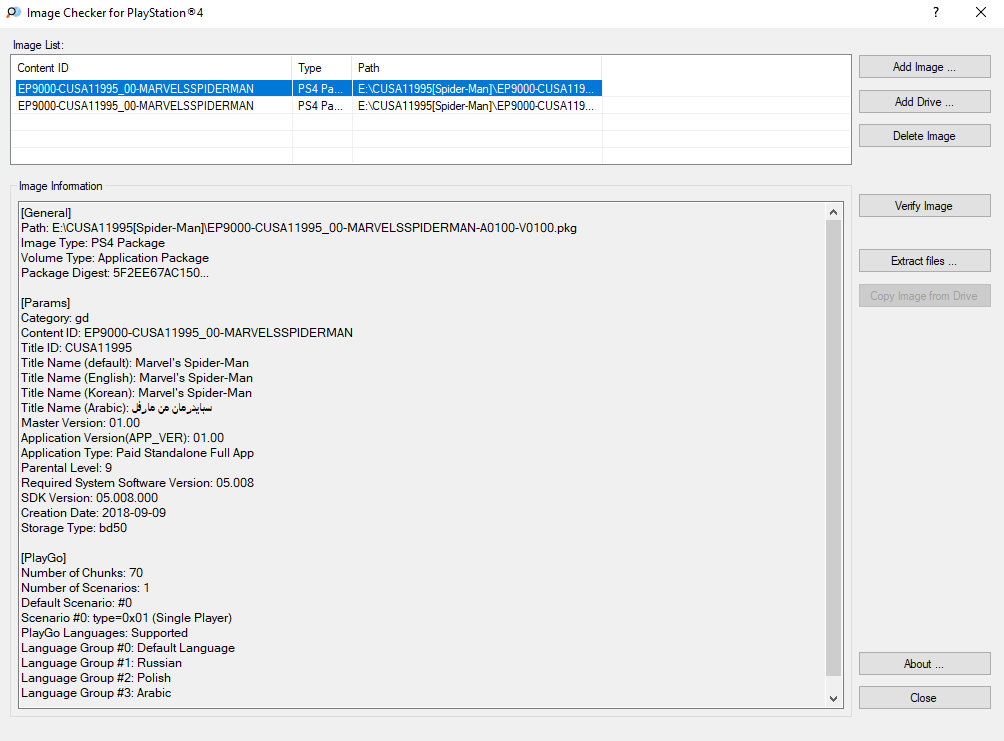
Task: Click 'Language Group #3: Arabic' line
Action: pyautogui.click(x=96, y=693)
